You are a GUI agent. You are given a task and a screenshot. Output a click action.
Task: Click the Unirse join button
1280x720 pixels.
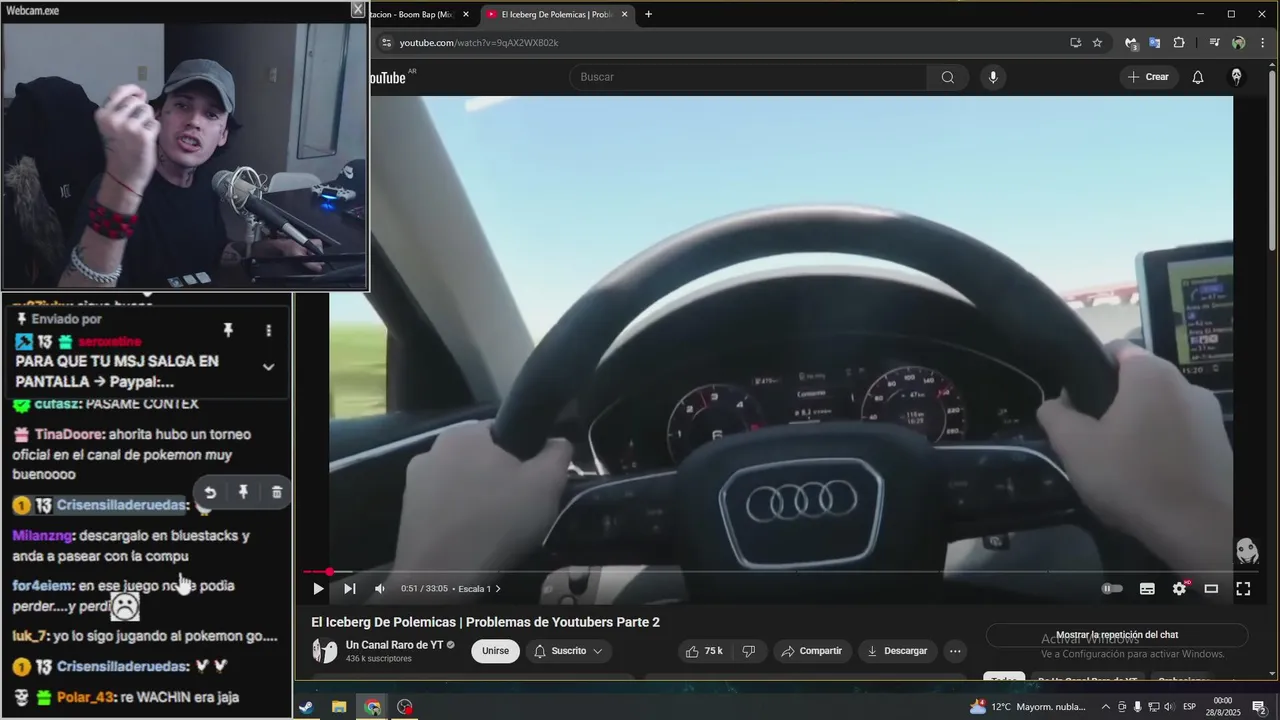tap(495, 651)
